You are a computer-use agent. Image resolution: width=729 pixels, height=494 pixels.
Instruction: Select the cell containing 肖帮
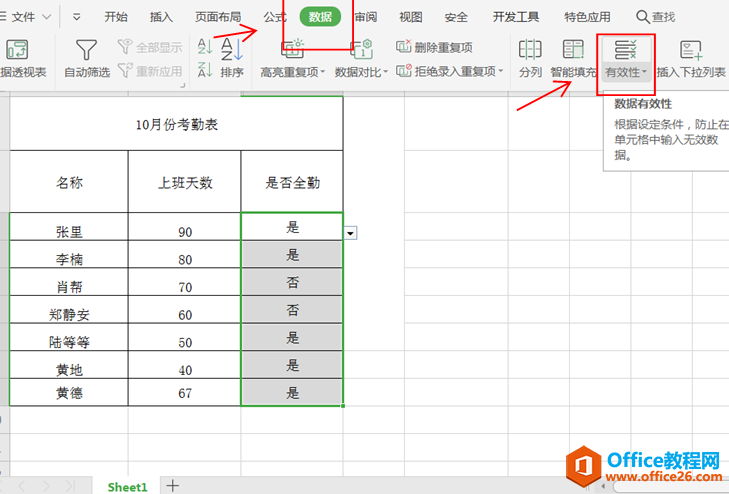(x=69, y=282)
